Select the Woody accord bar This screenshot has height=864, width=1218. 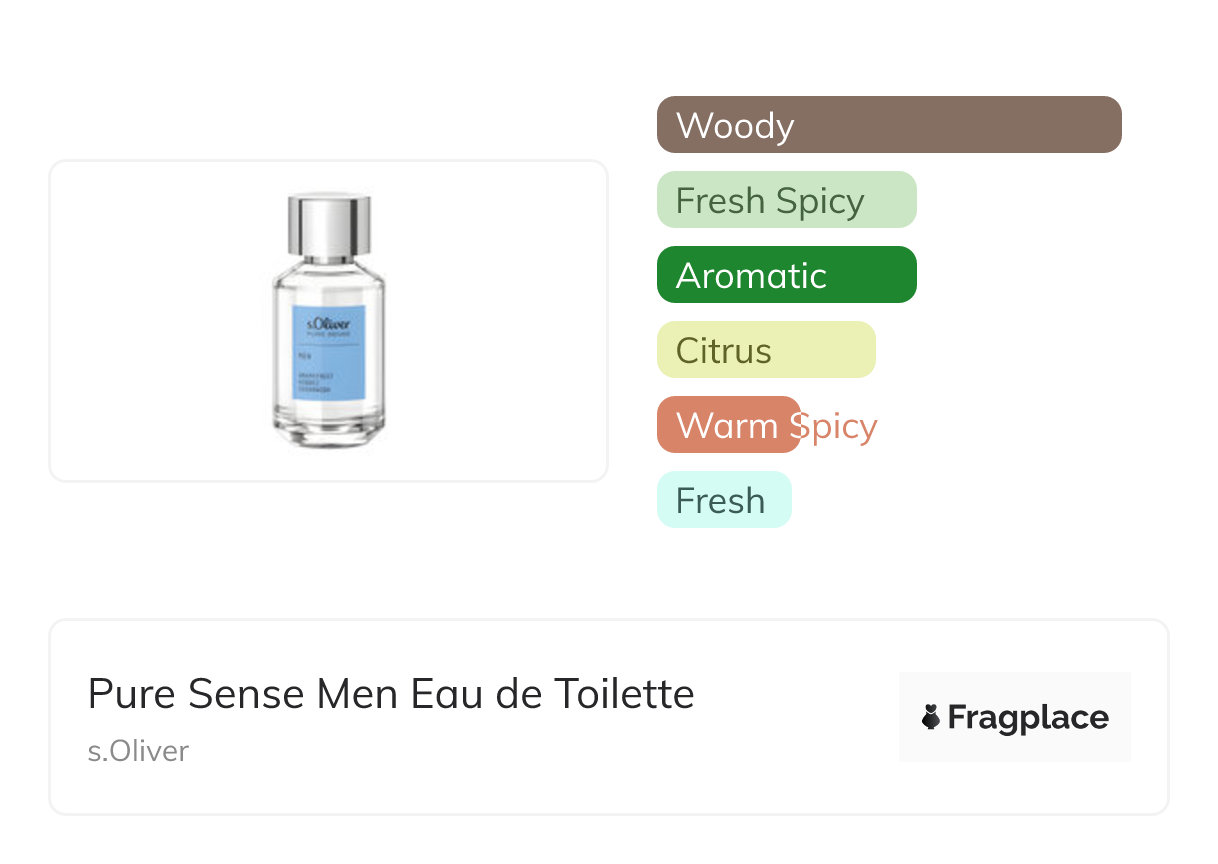point(889,125)
